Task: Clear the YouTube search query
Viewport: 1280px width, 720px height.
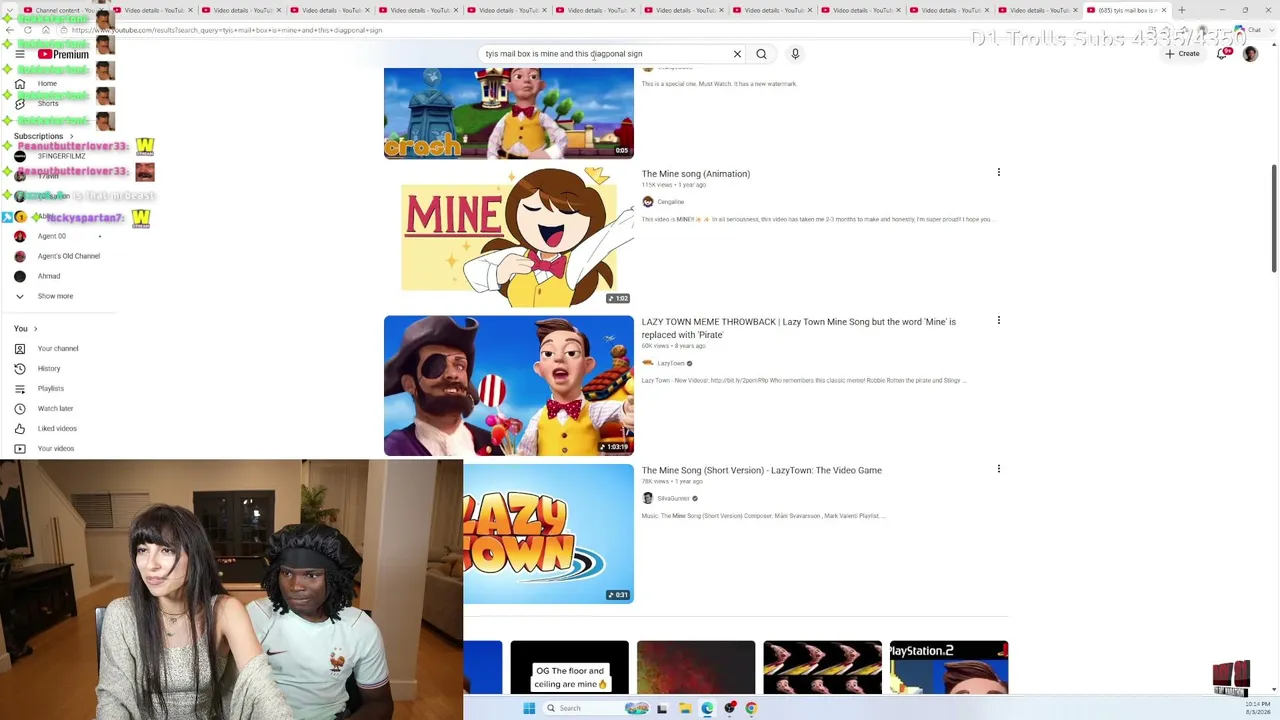Action: click(737, 54)
